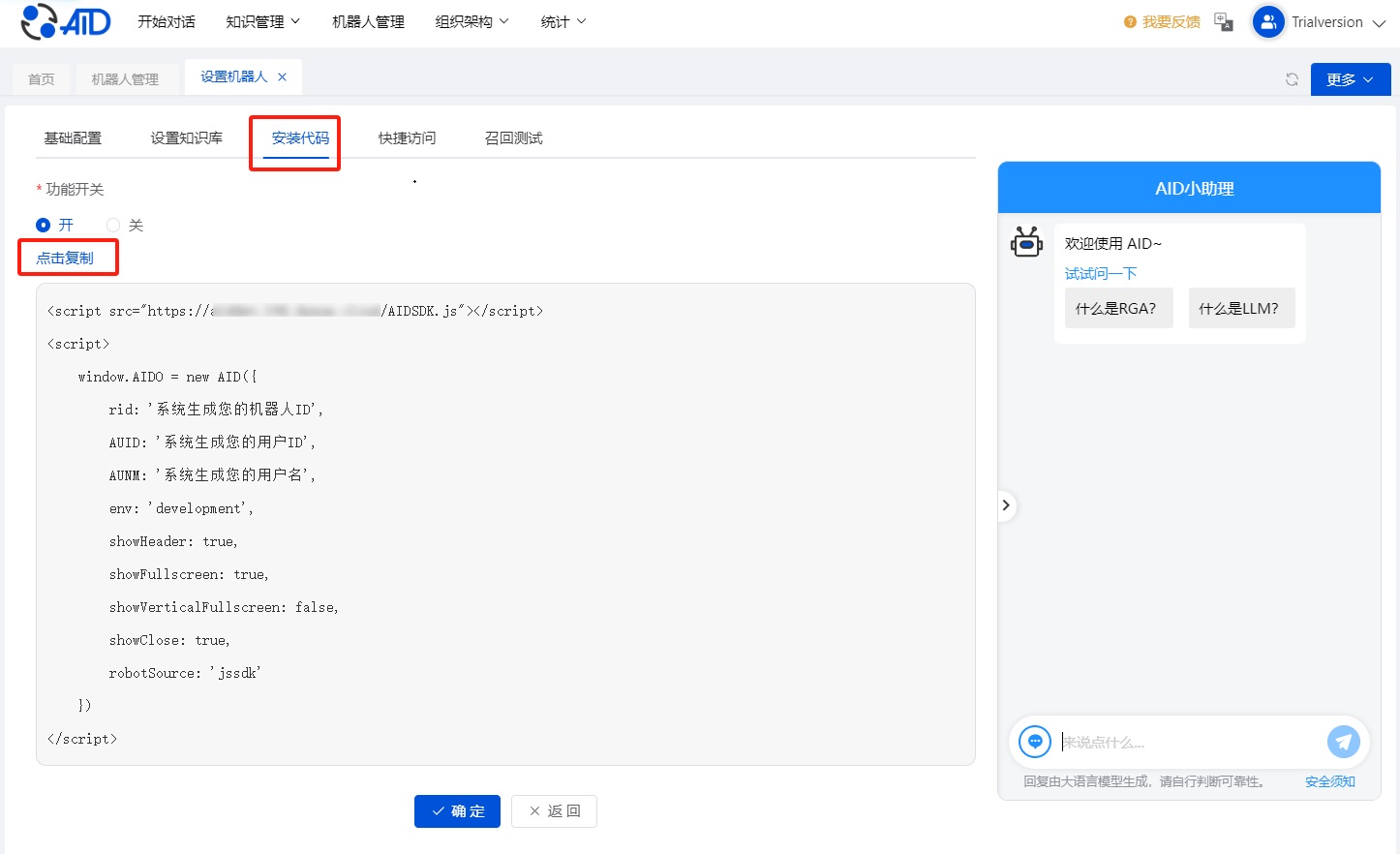Click the 确定 confirm button
Screen dimensions: 1400x854
[457, 811]
